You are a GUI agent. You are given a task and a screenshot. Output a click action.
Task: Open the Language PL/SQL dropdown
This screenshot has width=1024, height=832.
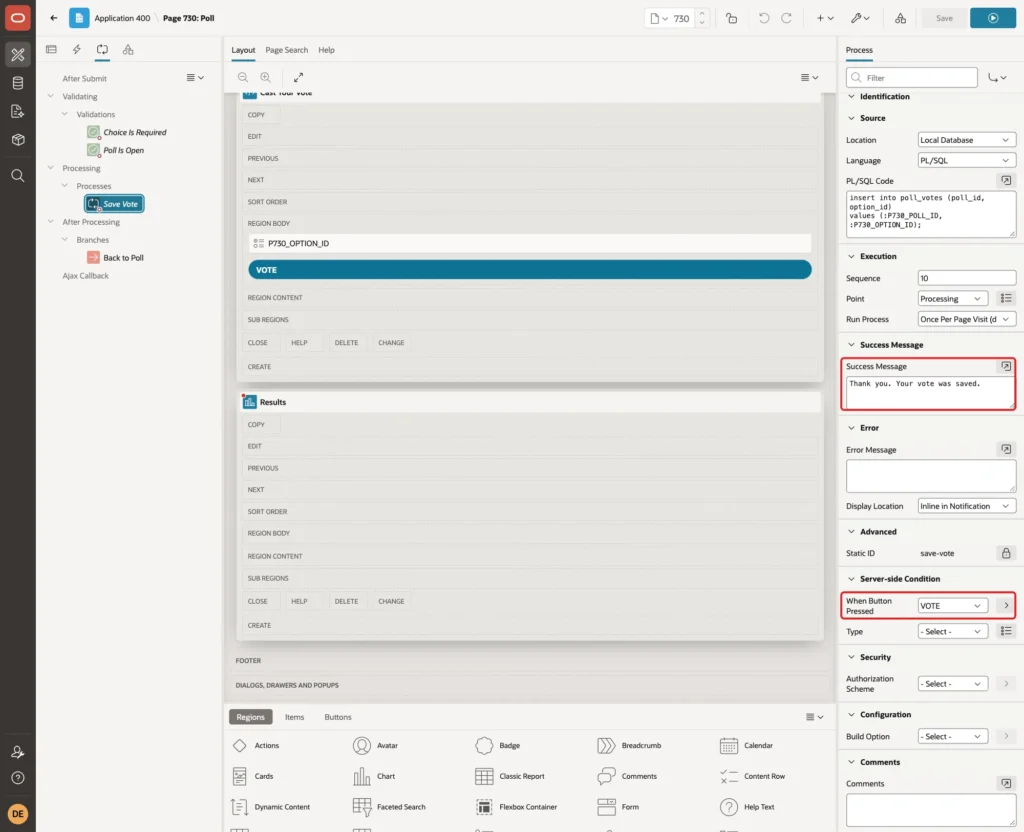pyautogui.click(x=967, y=161)
